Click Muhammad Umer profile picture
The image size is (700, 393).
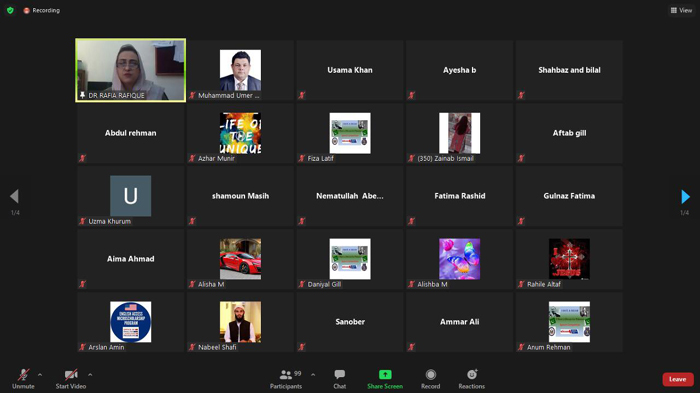click(x=240, y=70)
